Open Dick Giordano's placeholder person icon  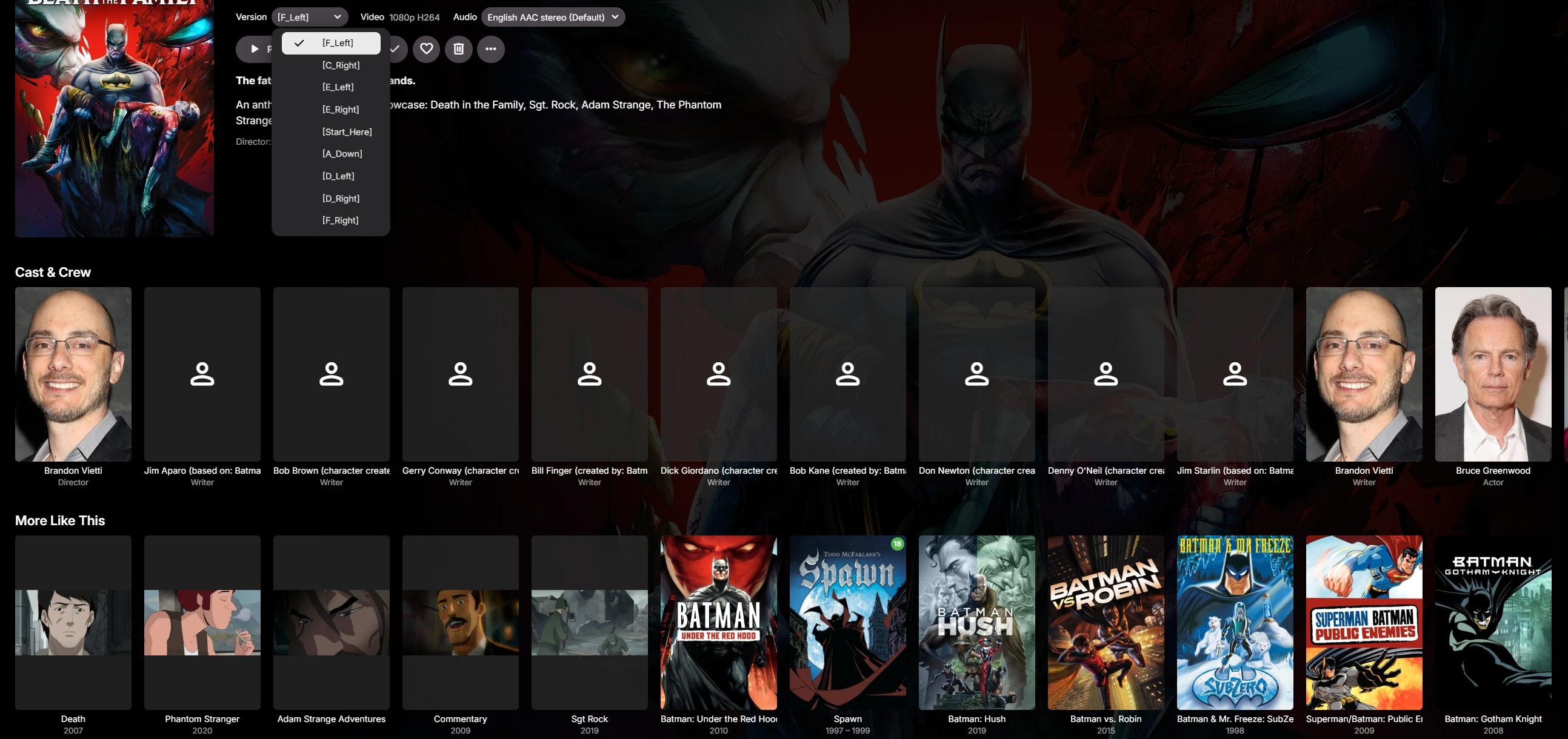coord(718,374)
